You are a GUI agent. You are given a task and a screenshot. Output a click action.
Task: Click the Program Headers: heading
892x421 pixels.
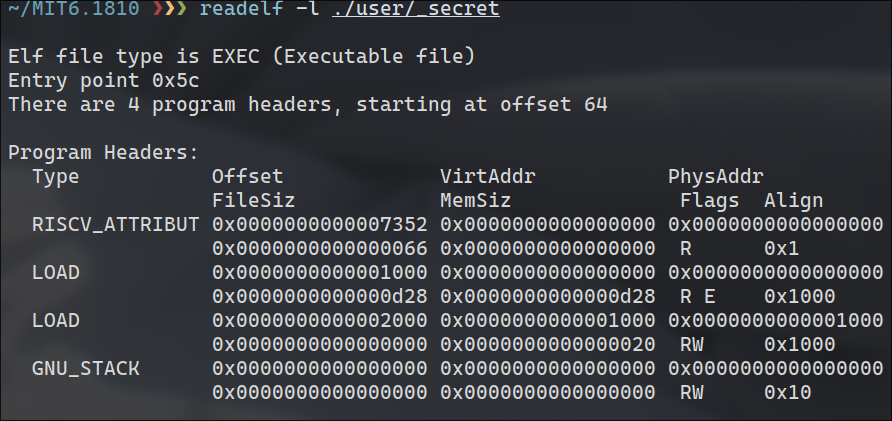104,153
